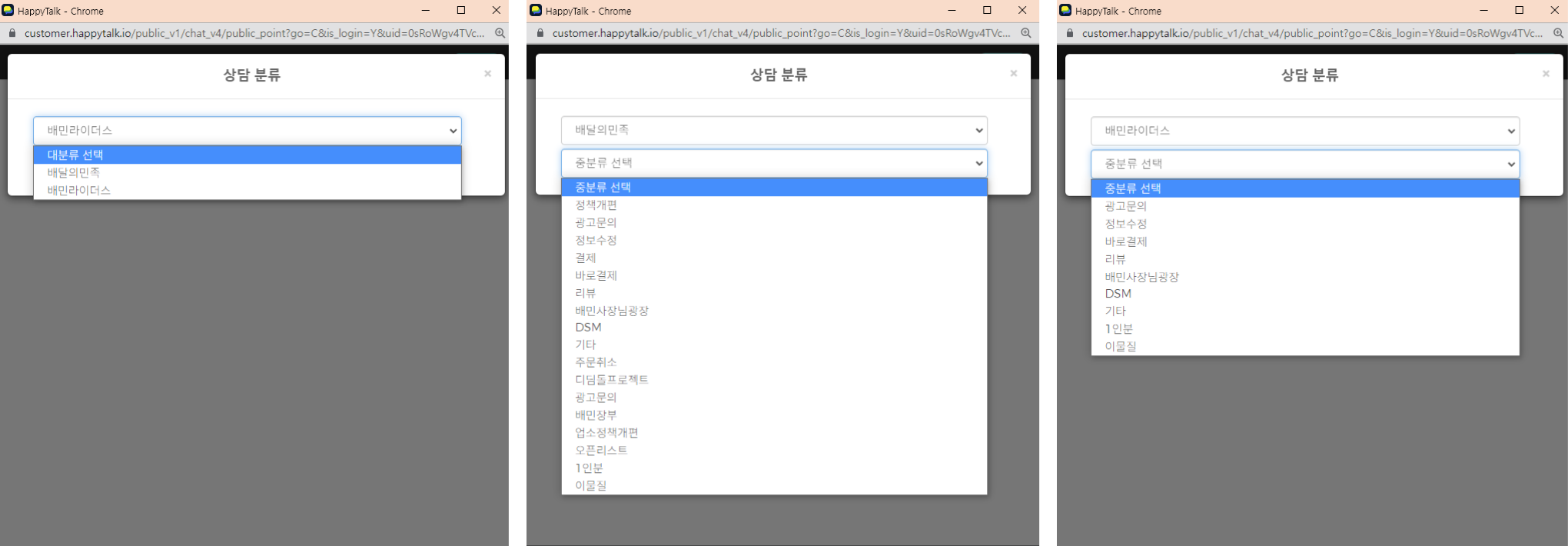Image resolution: width=1568 pixels, height=546 pixels.
Task: Select 리뷰 in middle window list
Action: (774, 293)
